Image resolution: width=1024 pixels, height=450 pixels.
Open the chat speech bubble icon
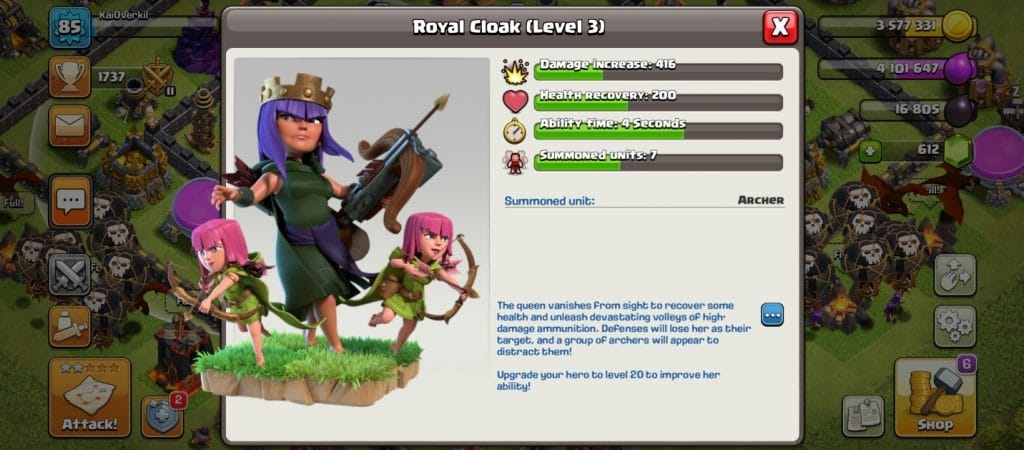point(70,202)
